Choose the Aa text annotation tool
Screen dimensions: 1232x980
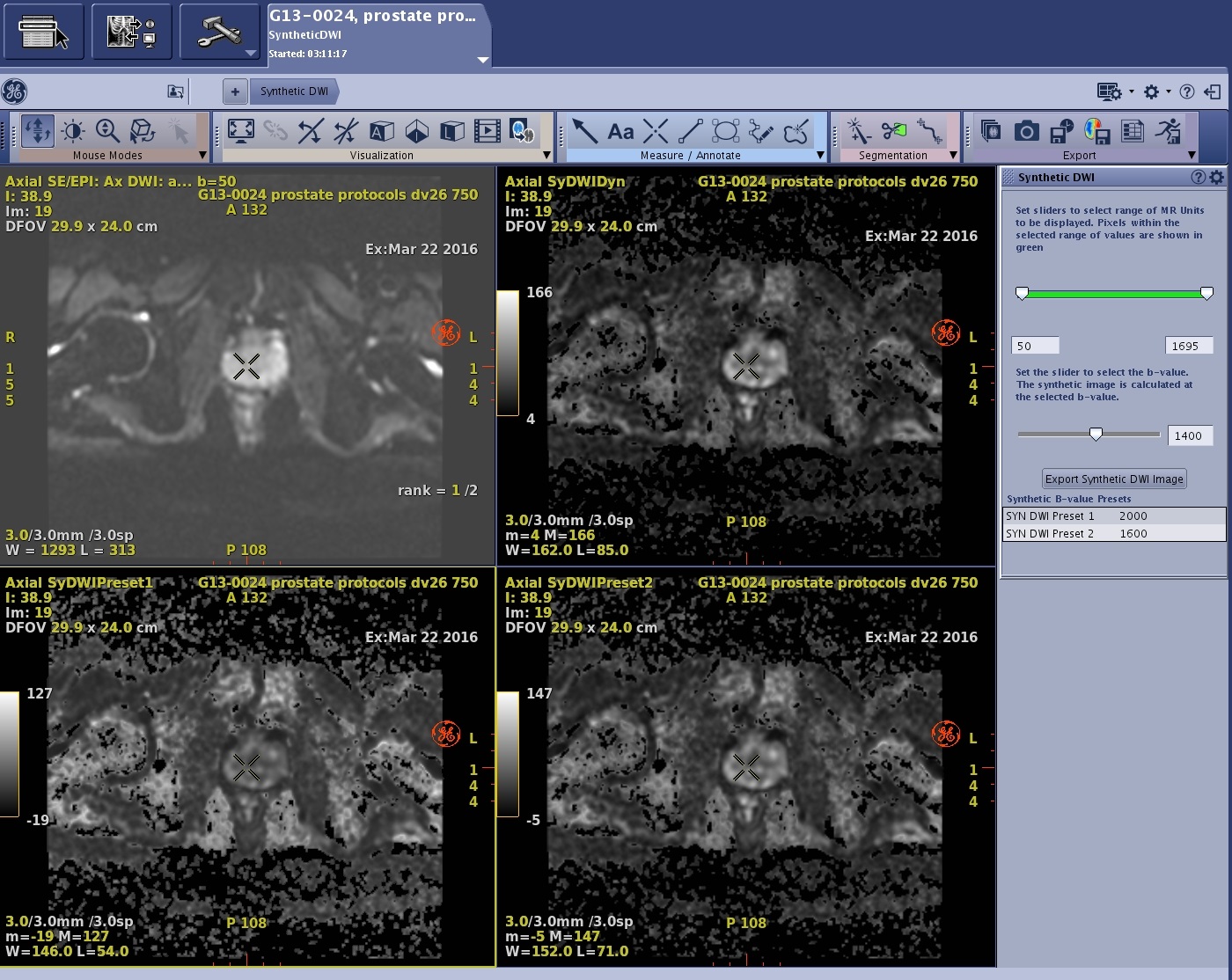620,132
